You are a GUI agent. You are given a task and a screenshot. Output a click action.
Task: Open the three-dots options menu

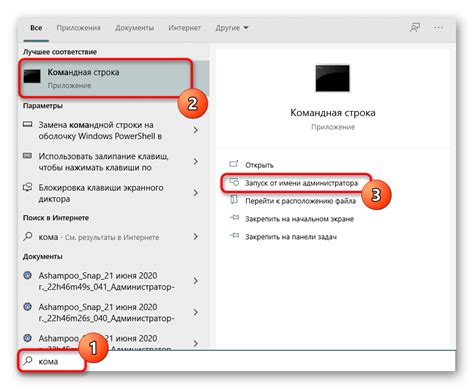[x=438, y=28]
